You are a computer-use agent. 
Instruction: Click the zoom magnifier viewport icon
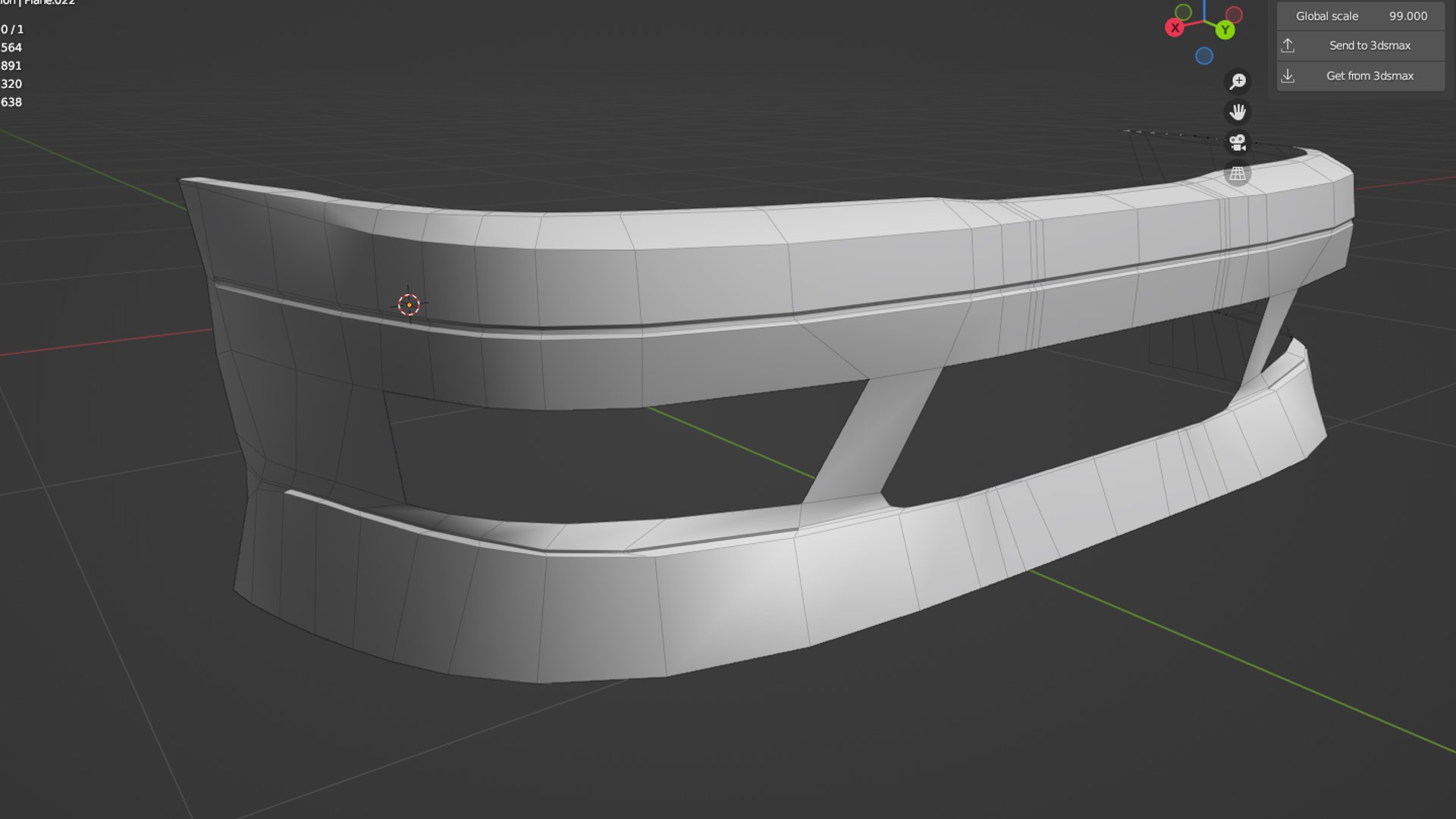point(1238,81)
